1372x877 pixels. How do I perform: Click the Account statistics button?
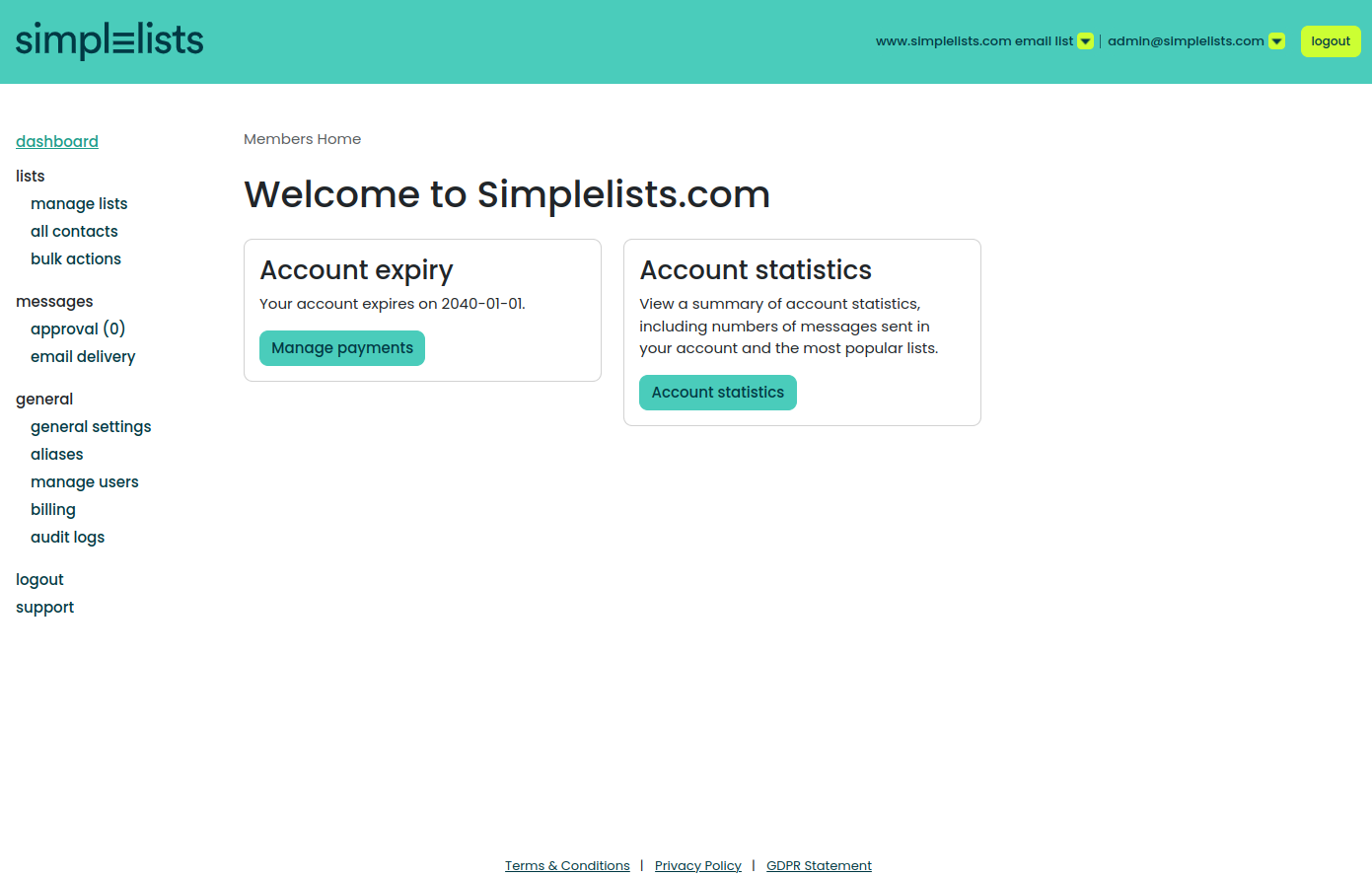[718, 393]
